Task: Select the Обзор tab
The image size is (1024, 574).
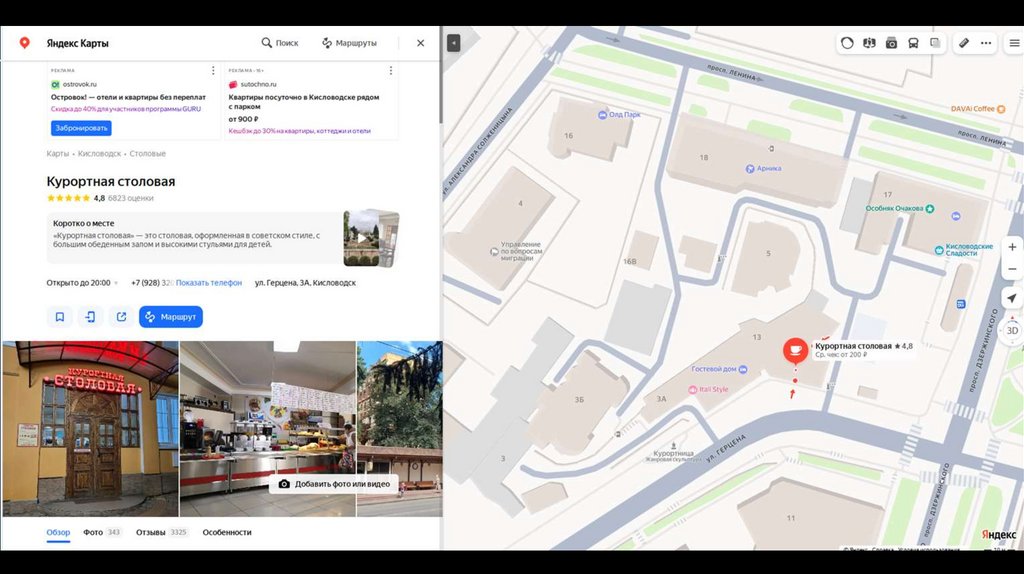Action: pos(58,532)
